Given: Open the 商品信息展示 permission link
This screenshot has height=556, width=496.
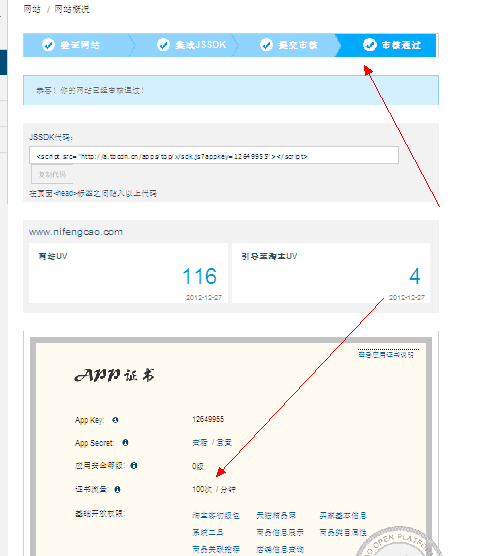Looking at the screenshot, I should 280,532.
